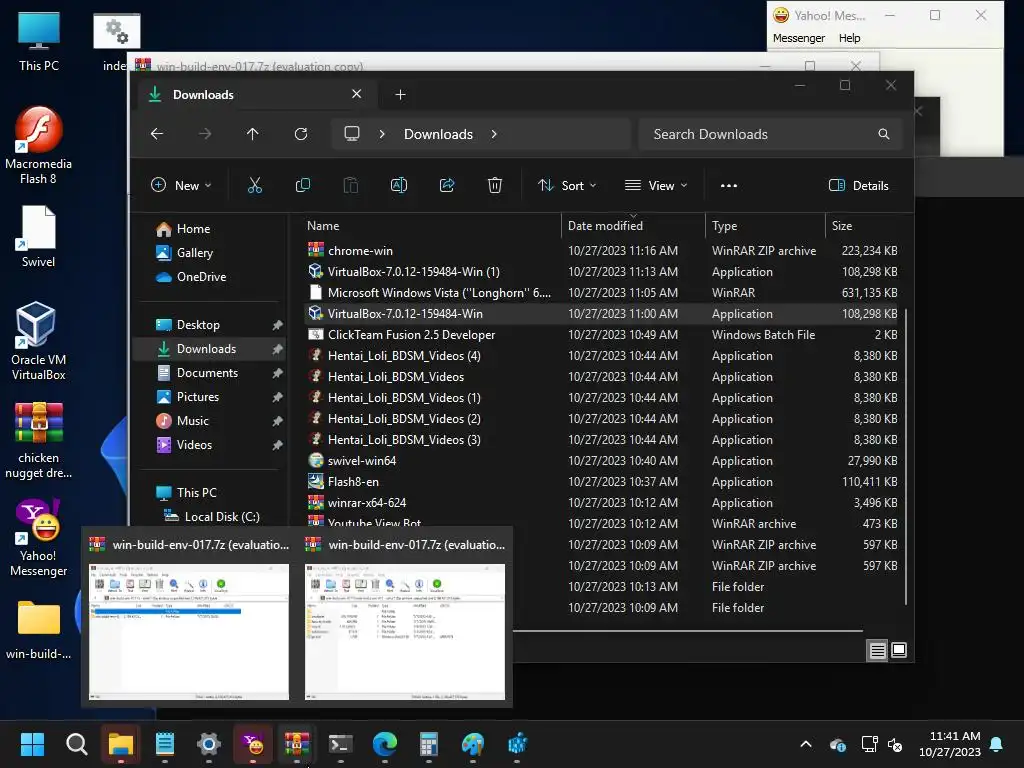Toggle pin on Videos folder
The height and width of the screenshot is (768, 1024).
(278, 445)
